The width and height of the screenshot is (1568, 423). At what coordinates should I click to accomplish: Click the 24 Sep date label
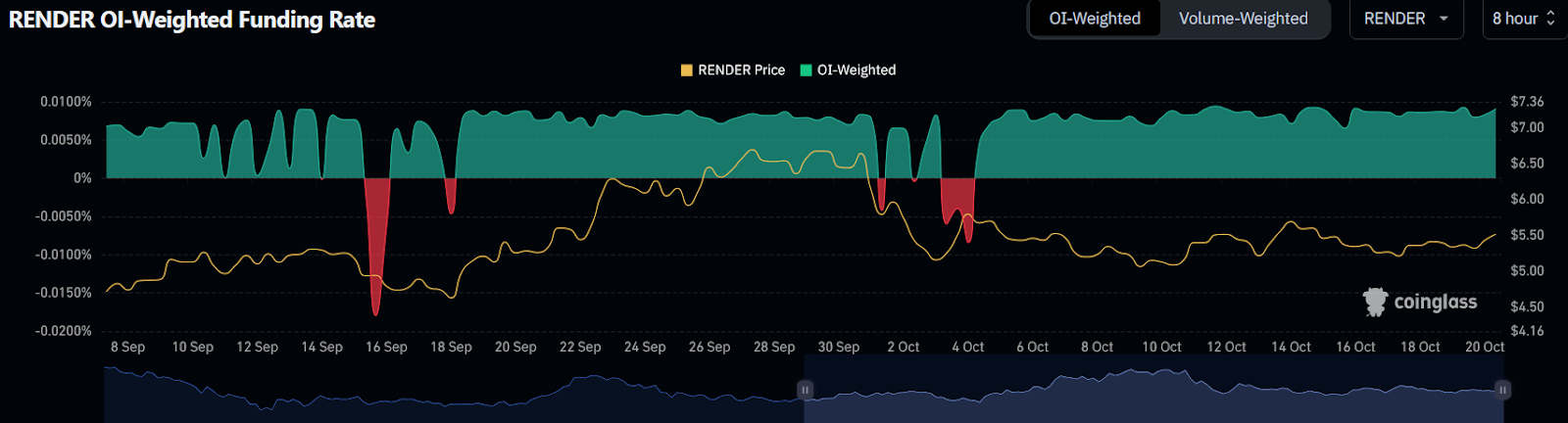[645, 347]
